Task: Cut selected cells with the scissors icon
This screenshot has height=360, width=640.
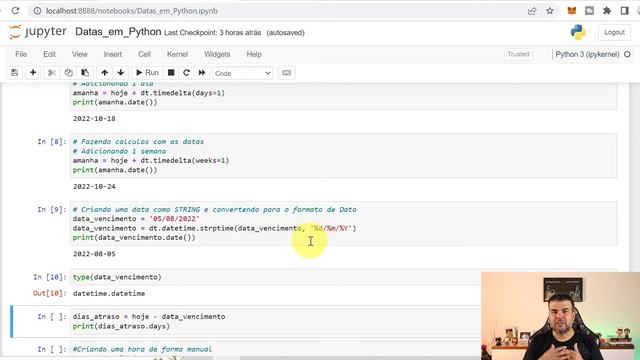Action: tap(51, 73)
